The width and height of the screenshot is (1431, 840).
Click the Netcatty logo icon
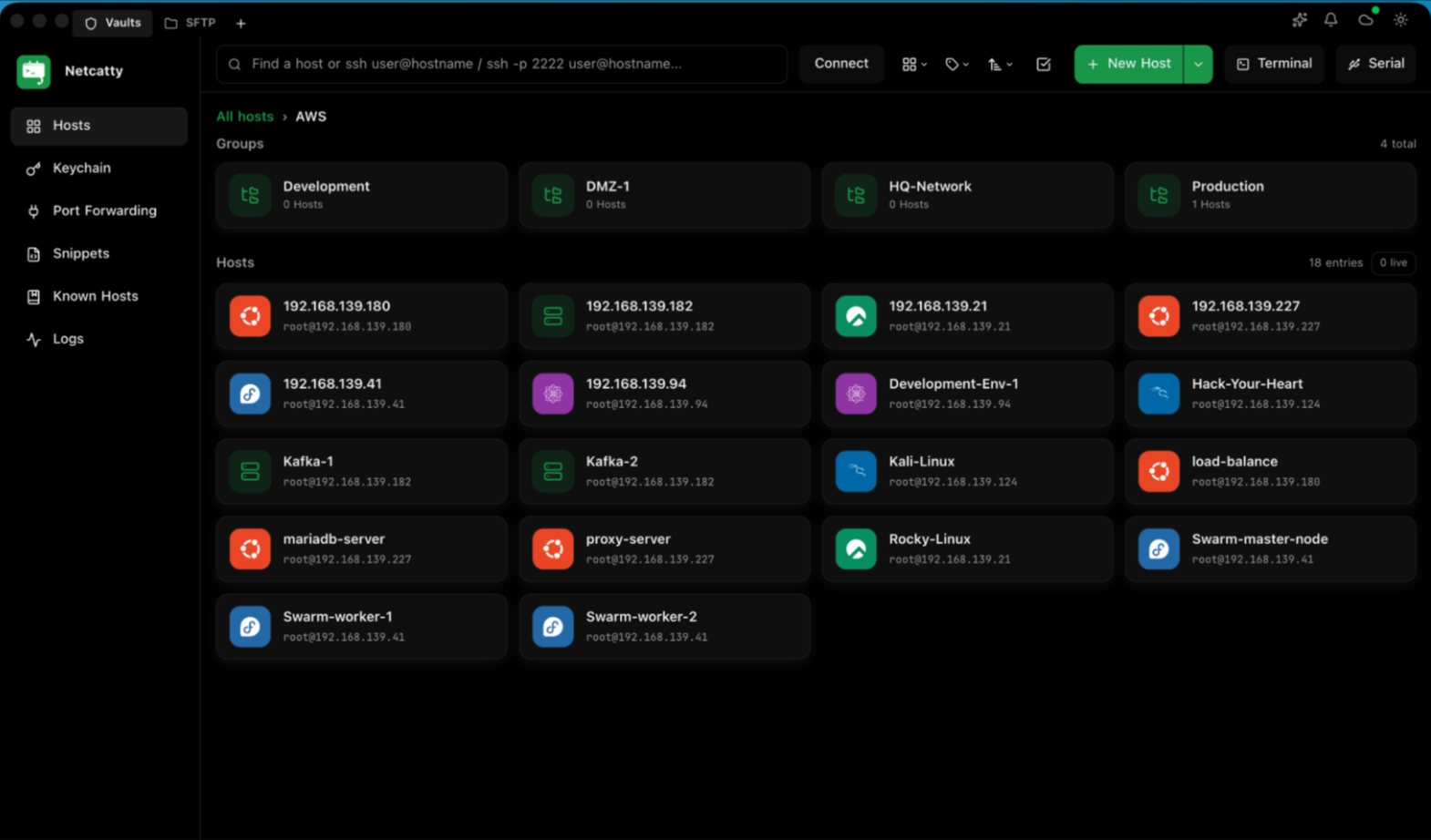tap(34, 72)
